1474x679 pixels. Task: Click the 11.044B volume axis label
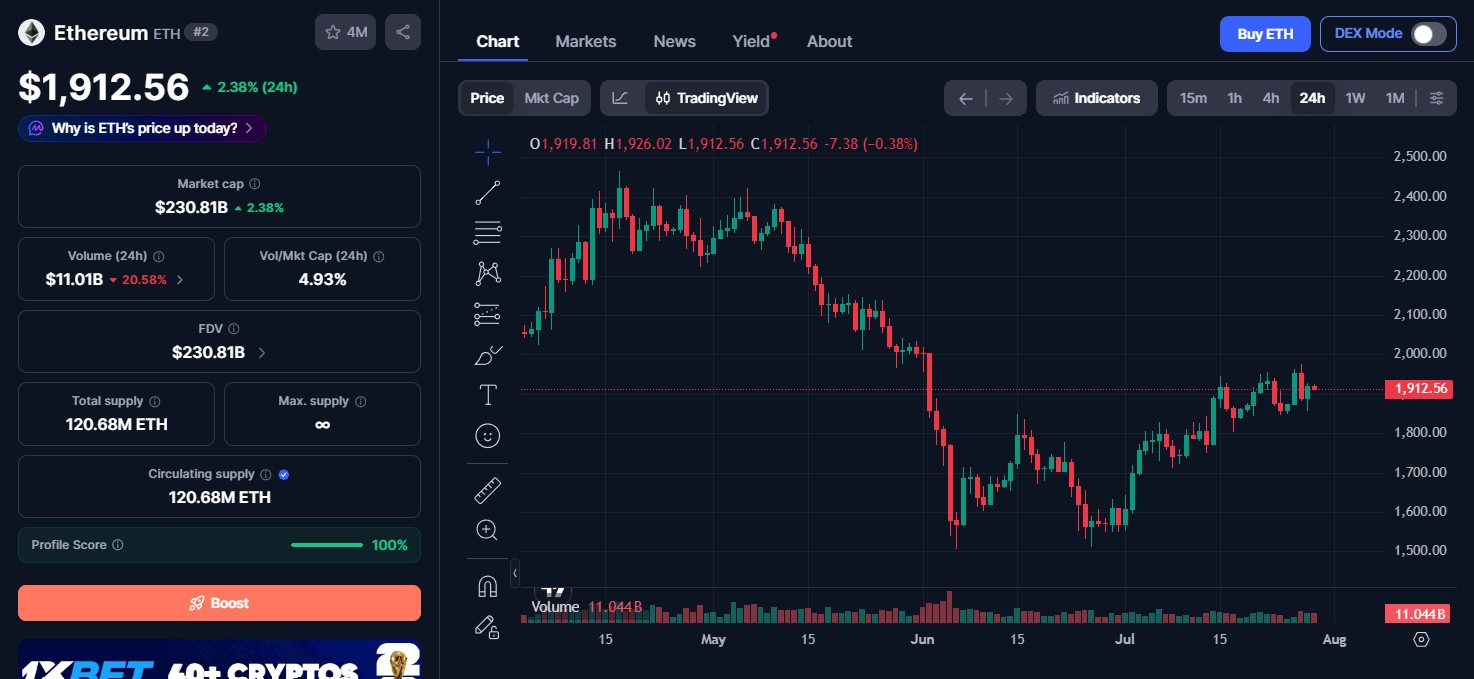[x=1418, y=614]
